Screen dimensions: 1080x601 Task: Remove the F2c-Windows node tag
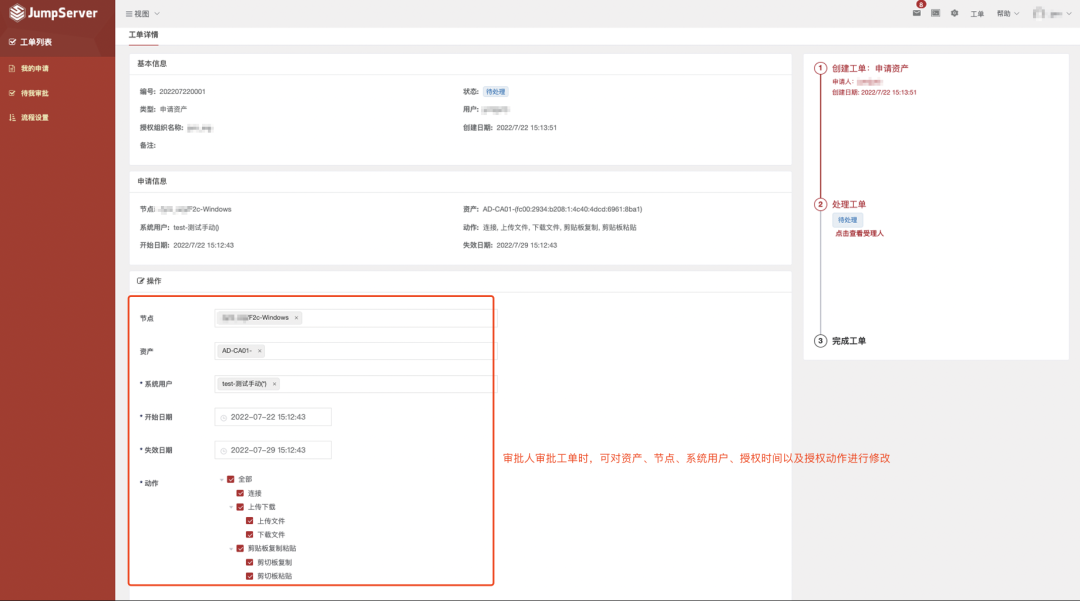click(x=297, y=318)
